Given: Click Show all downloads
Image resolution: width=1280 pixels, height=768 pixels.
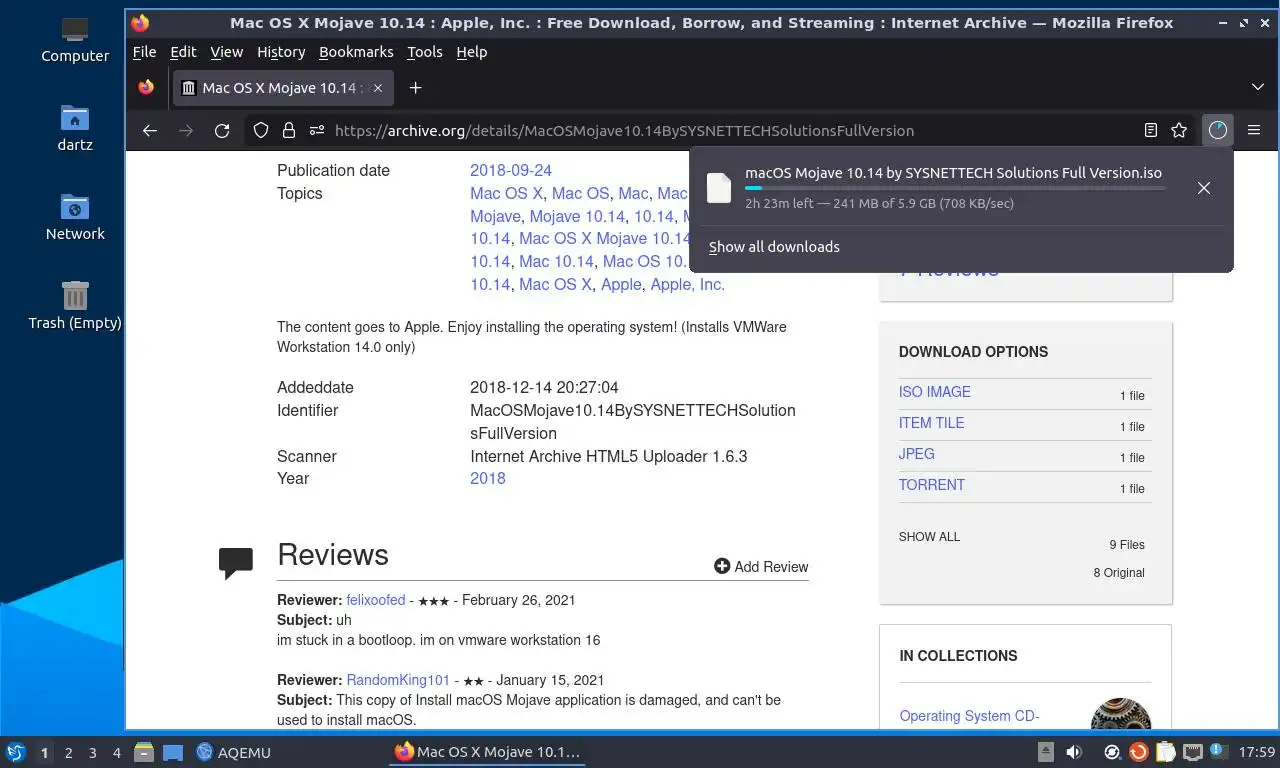Looking at the screenshot, I should [x=774, y=247].
